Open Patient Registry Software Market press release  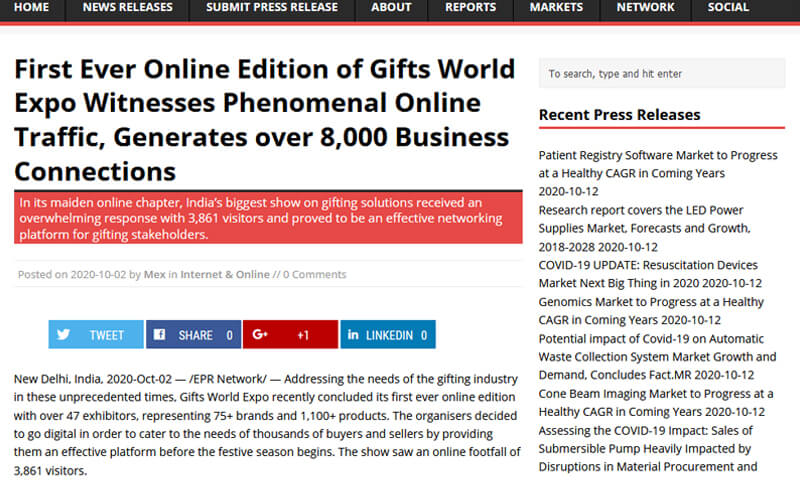(x=658, y=164)
